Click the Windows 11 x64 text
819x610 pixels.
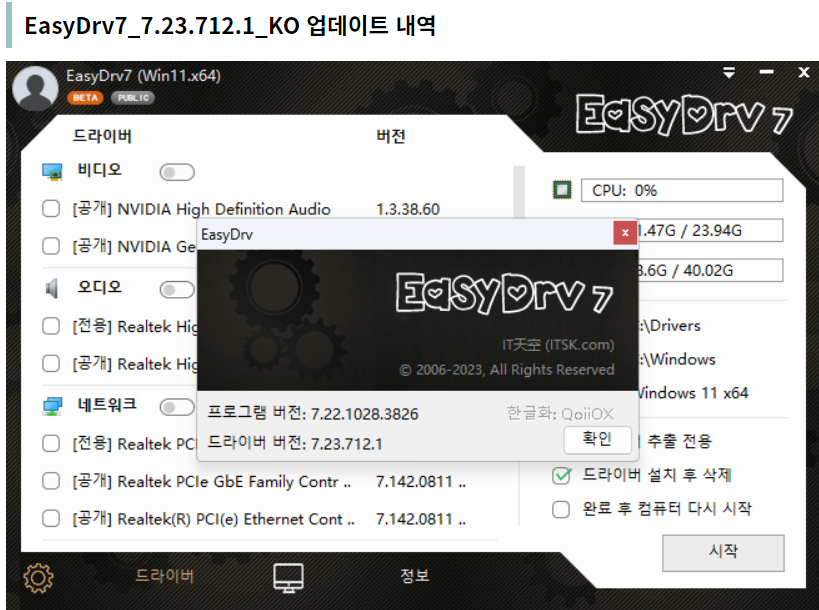(x=694, y=393)
